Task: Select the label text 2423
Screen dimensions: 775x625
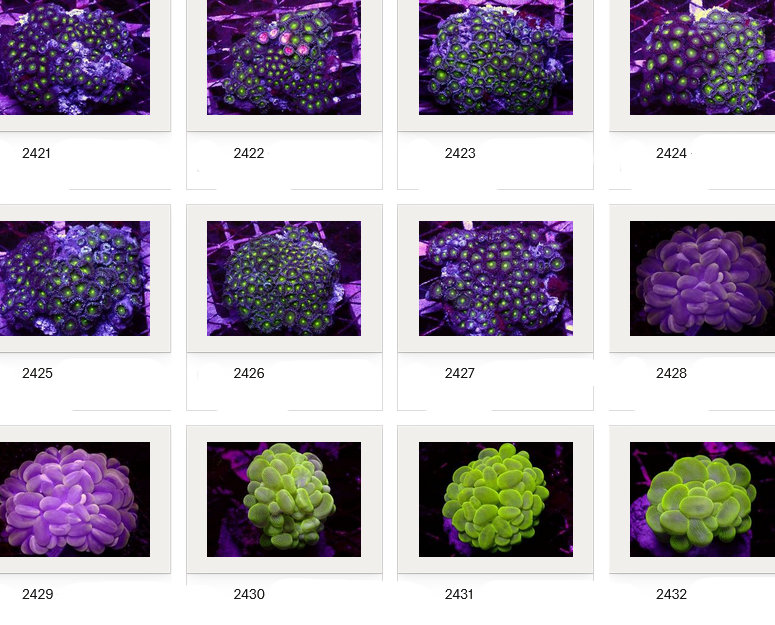Action: click(460, 153)
